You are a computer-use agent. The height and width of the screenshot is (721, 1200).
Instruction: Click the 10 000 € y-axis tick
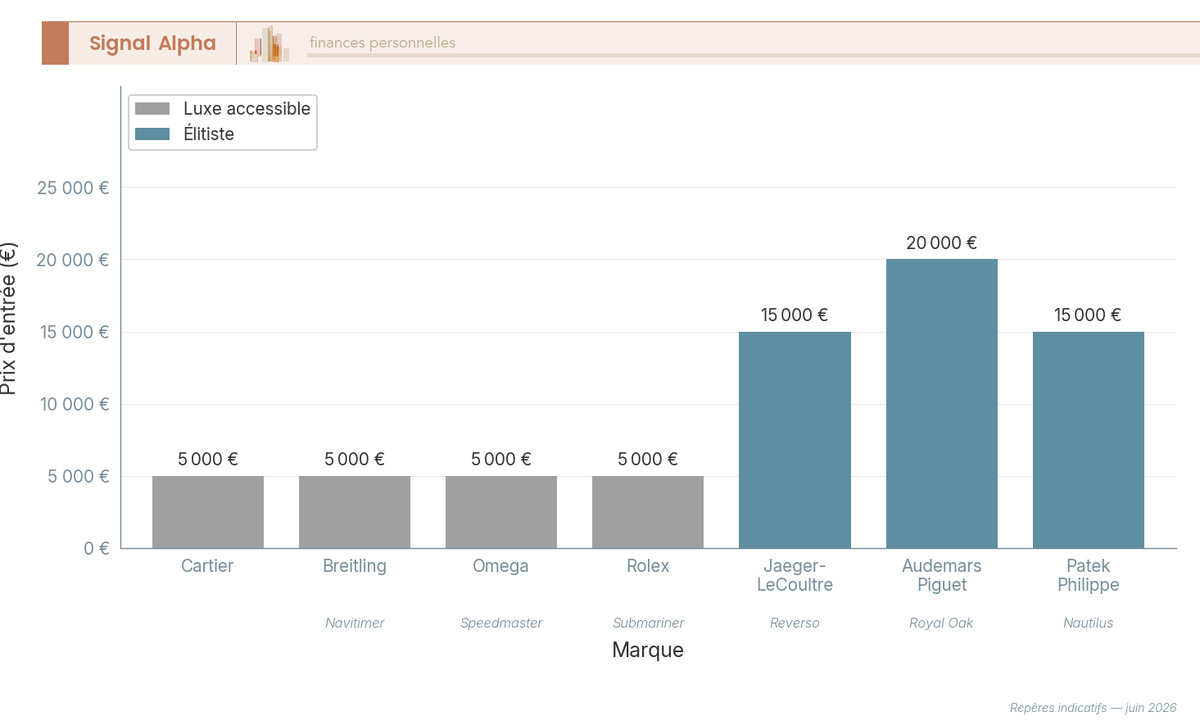click(x=73, y=404)
